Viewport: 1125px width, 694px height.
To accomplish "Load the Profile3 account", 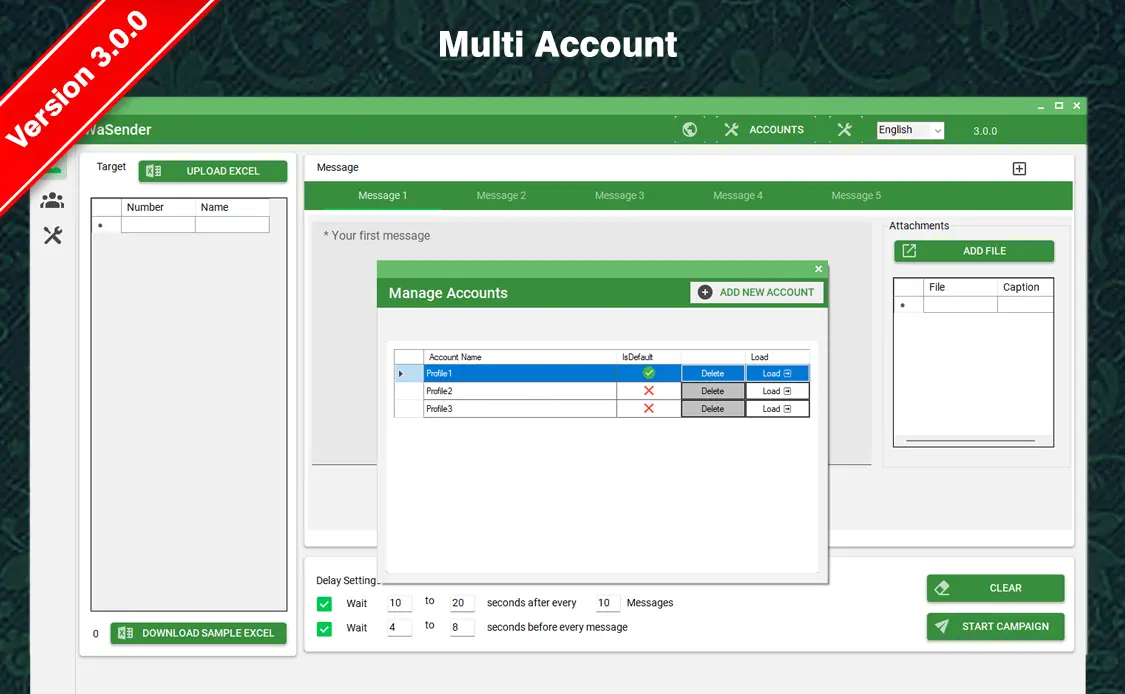I will (777, 409).
